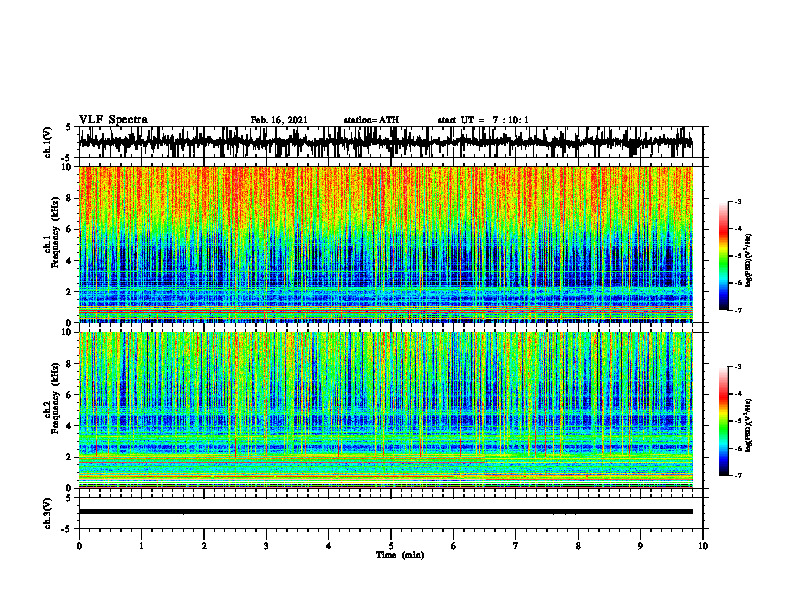Click the "2" kHz tick of ch.2 spectrogram

[x=69, y=457]
